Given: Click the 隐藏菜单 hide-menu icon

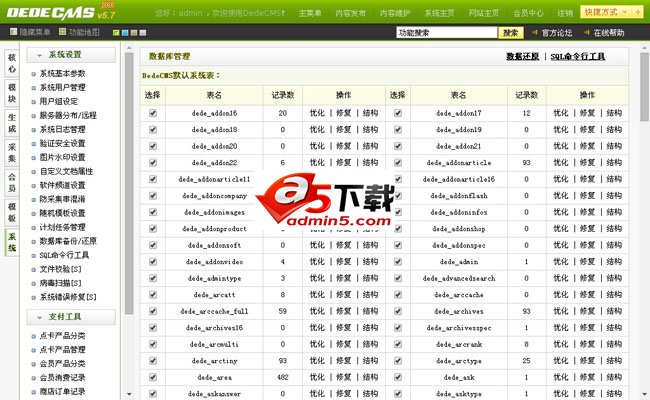Looking at the screenshot, I should tap(13, 32).
